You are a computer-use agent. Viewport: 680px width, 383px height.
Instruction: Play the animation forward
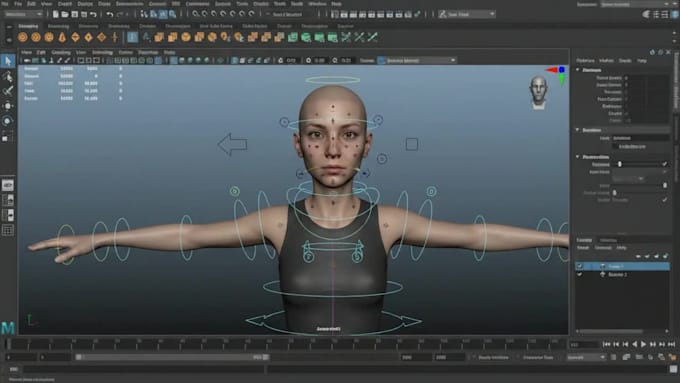644,344
